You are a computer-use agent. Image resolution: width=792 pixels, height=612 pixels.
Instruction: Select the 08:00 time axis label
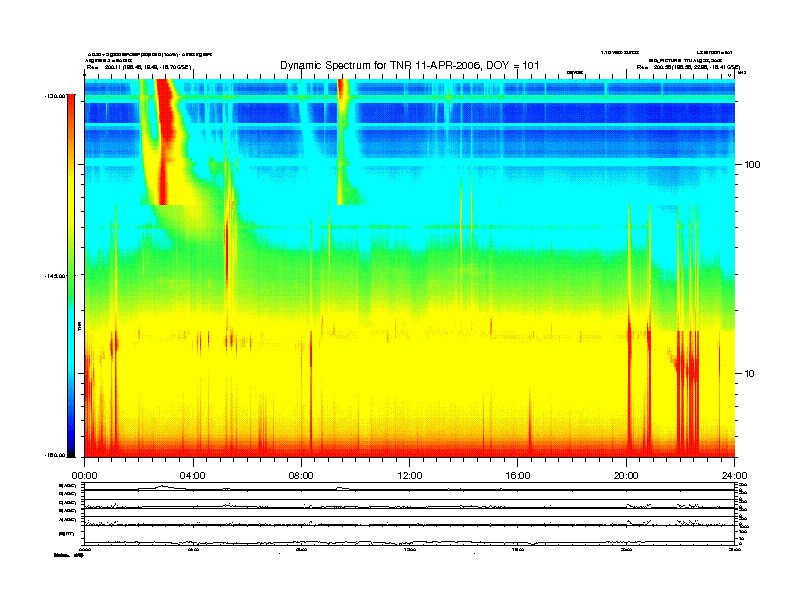point(301,475)
